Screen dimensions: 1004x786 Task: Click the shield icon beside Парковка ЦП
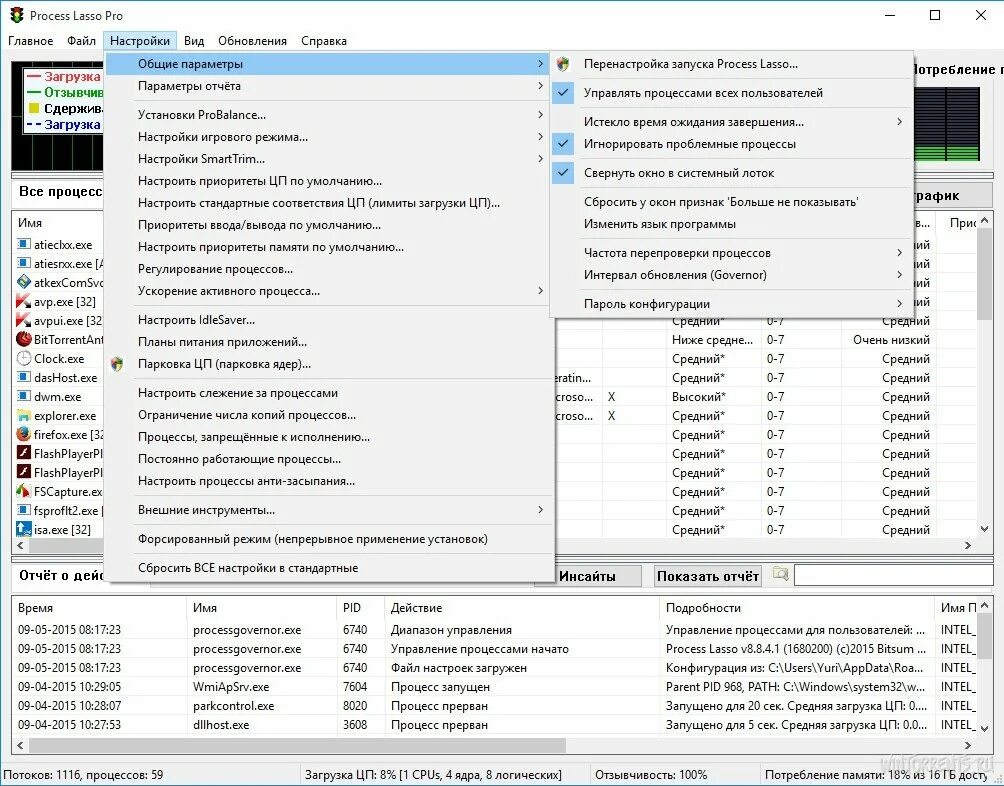click(x=117, y=364)
